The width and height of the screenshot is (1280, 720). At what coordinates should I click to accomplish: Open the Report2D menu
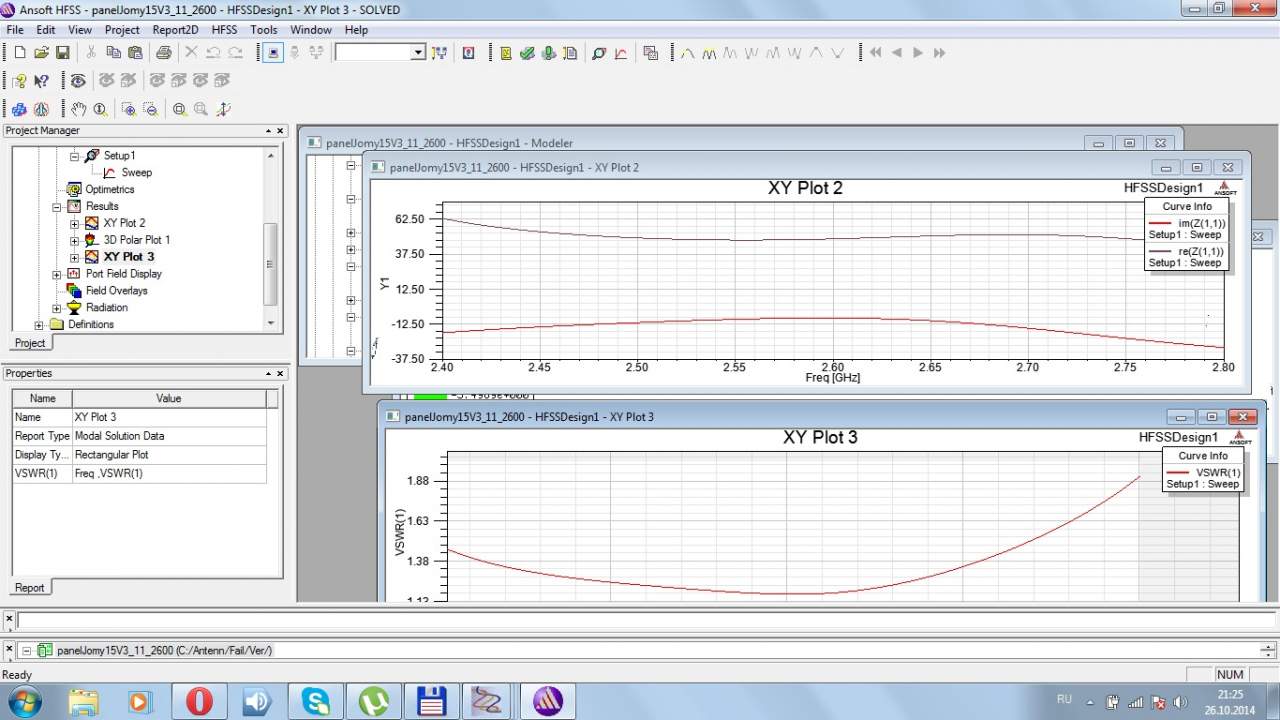[x=175, y=30]
